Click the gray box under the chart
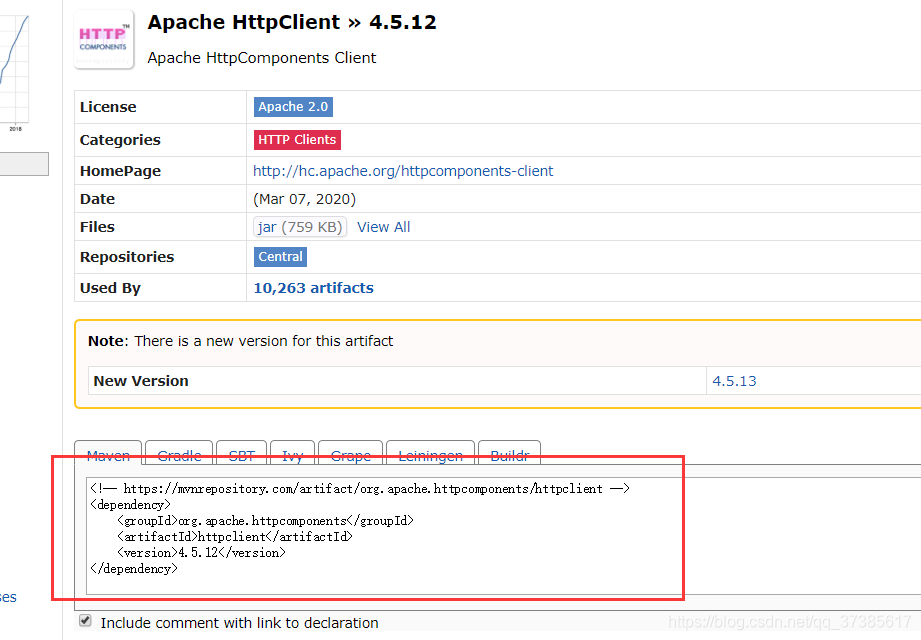The image size is (921, 640). click(24, 164)
